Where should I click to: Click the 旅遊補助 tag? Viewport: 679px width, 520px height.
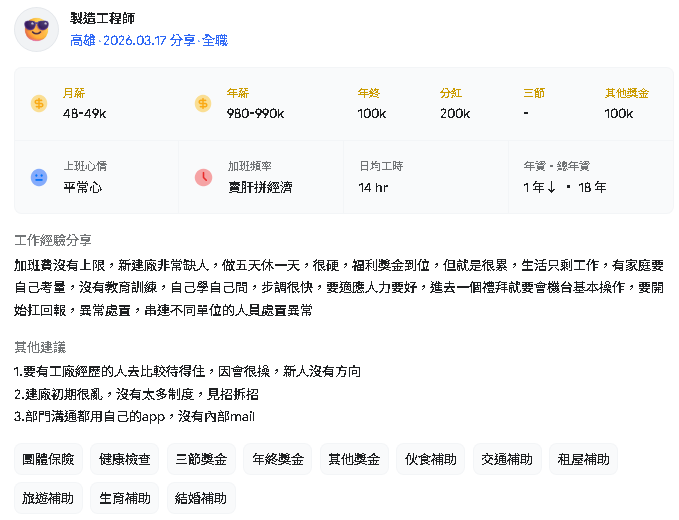(48, 498)
